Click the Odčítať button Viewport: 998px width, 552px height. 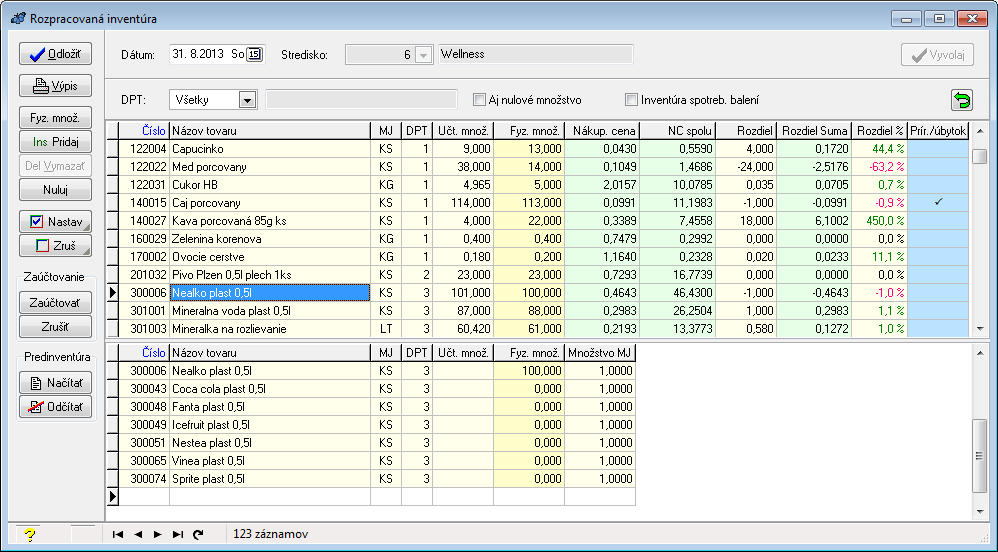click(x=55, y=407)
